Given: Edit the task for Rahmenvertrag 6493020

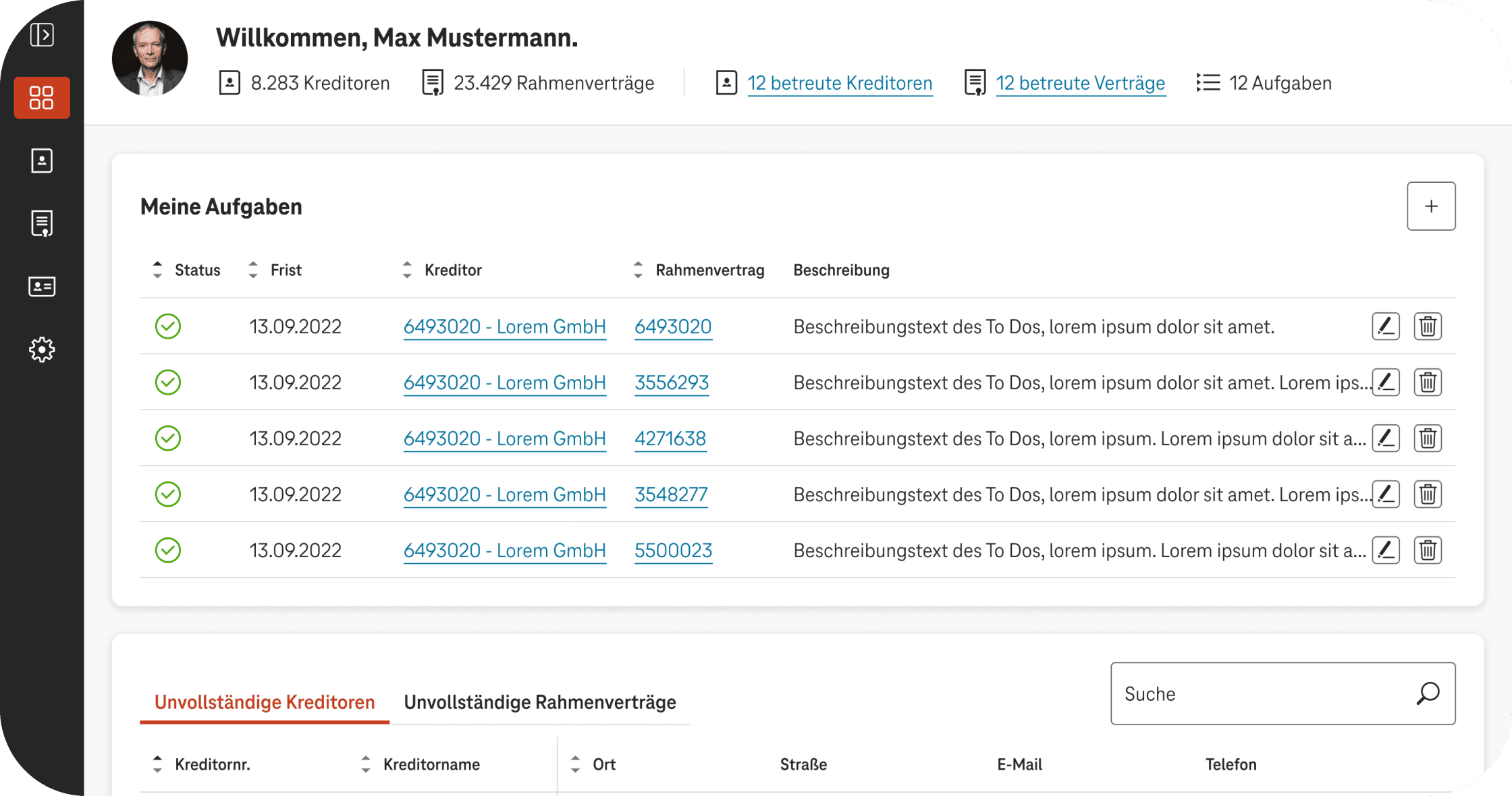Looking at the screenshot, I should (1386, 326).
